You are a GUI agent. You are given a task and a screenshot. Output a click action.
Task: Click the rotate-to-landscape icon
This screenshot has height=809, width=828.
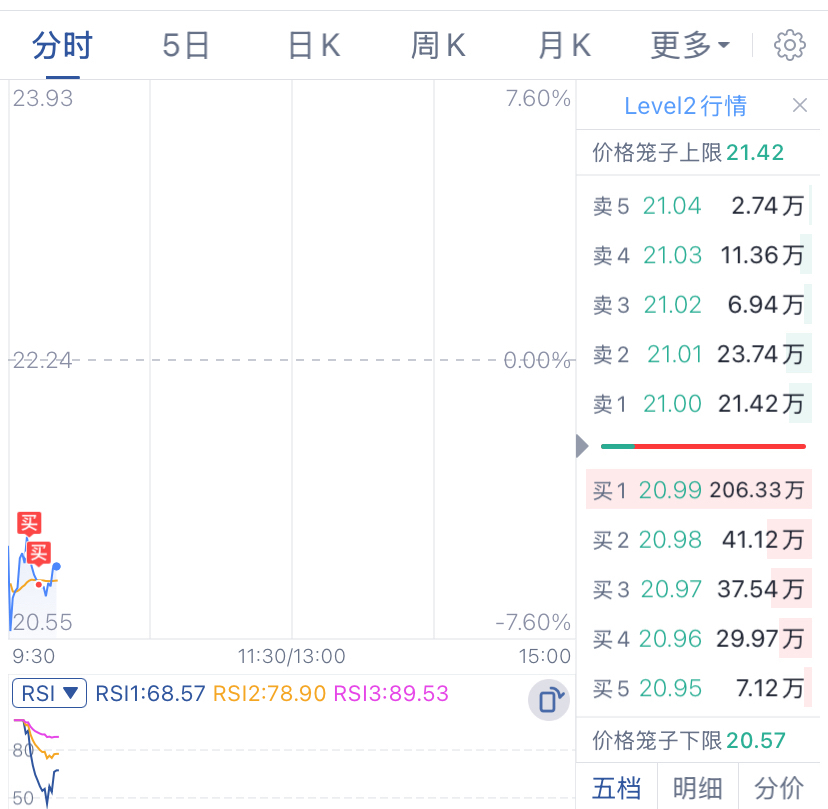pos(549,700)
